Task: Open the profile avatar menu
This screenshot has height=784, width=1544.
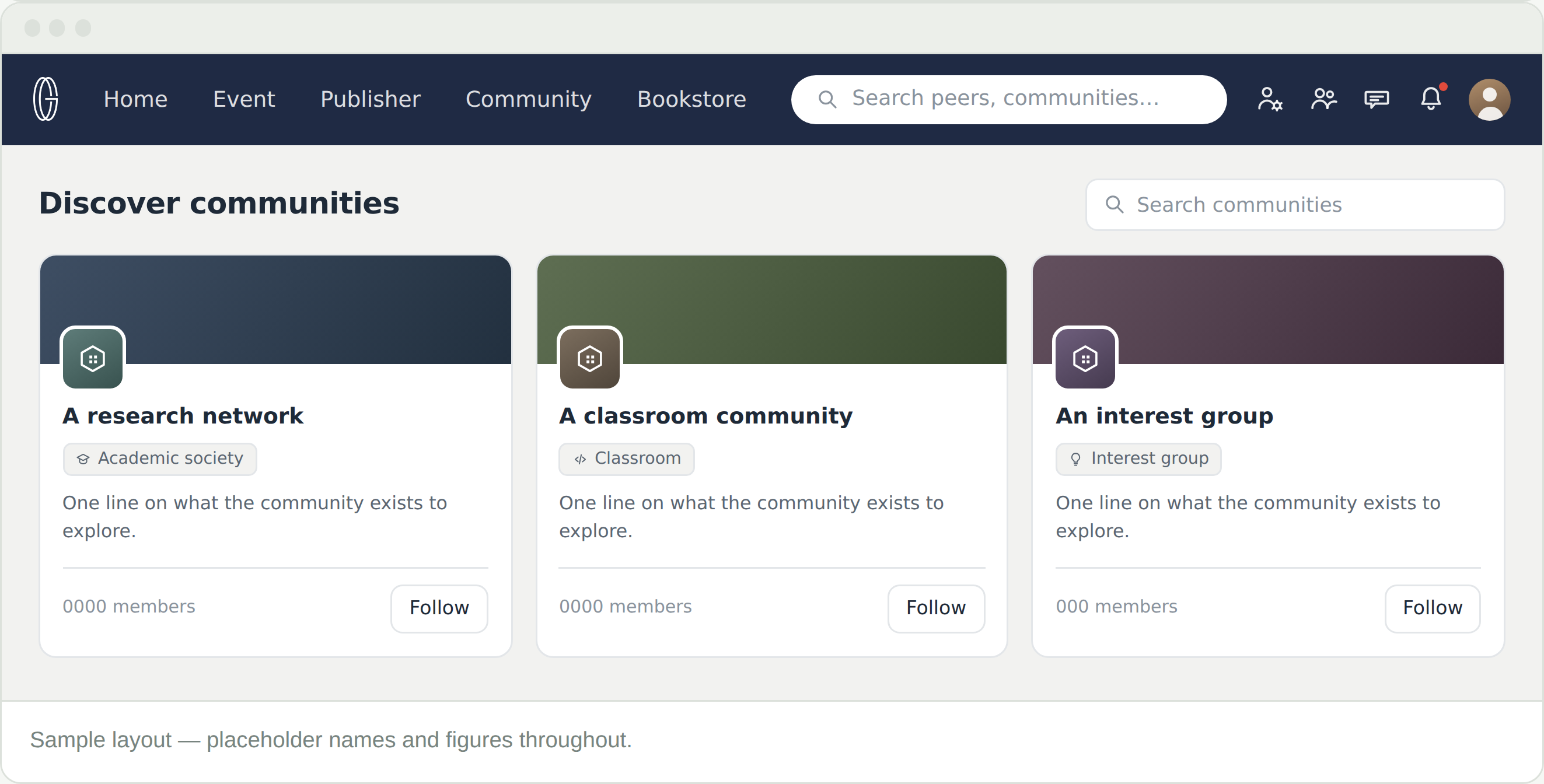Action: click(1489, 100)
